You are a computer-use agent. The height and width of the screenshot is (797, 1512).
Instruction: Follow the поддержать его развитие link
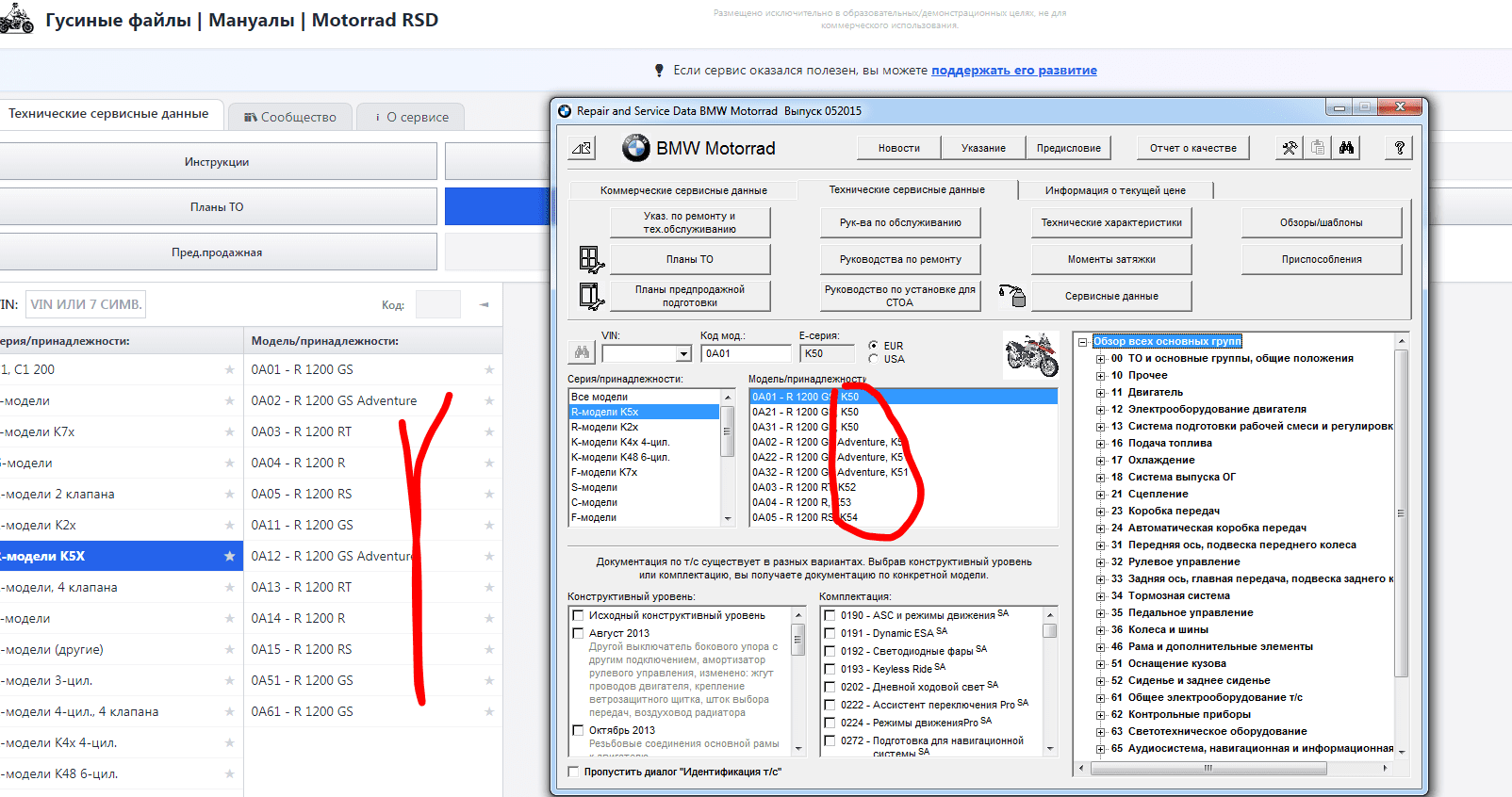(x=1014, y=71)
